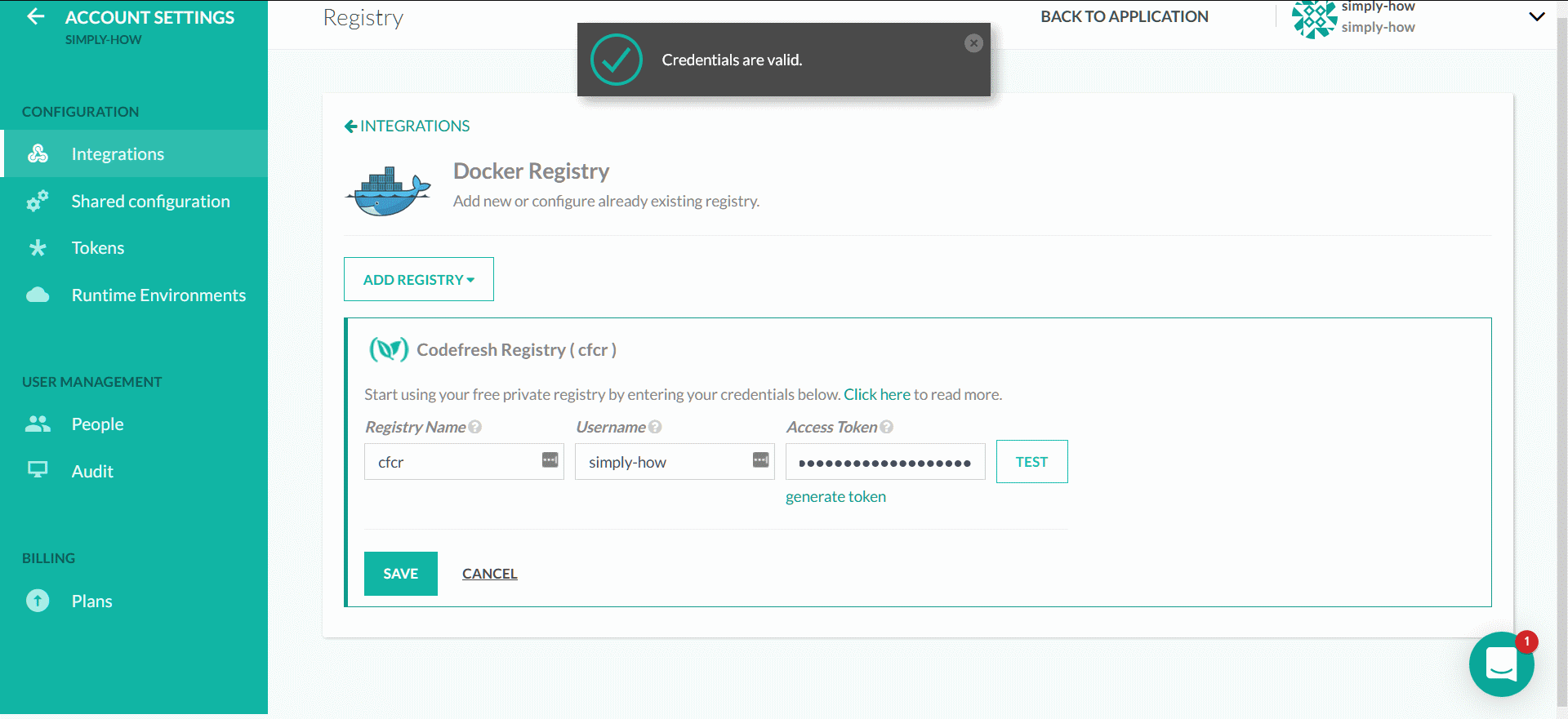Expand the account dropdown chevron

[1537, 16]
